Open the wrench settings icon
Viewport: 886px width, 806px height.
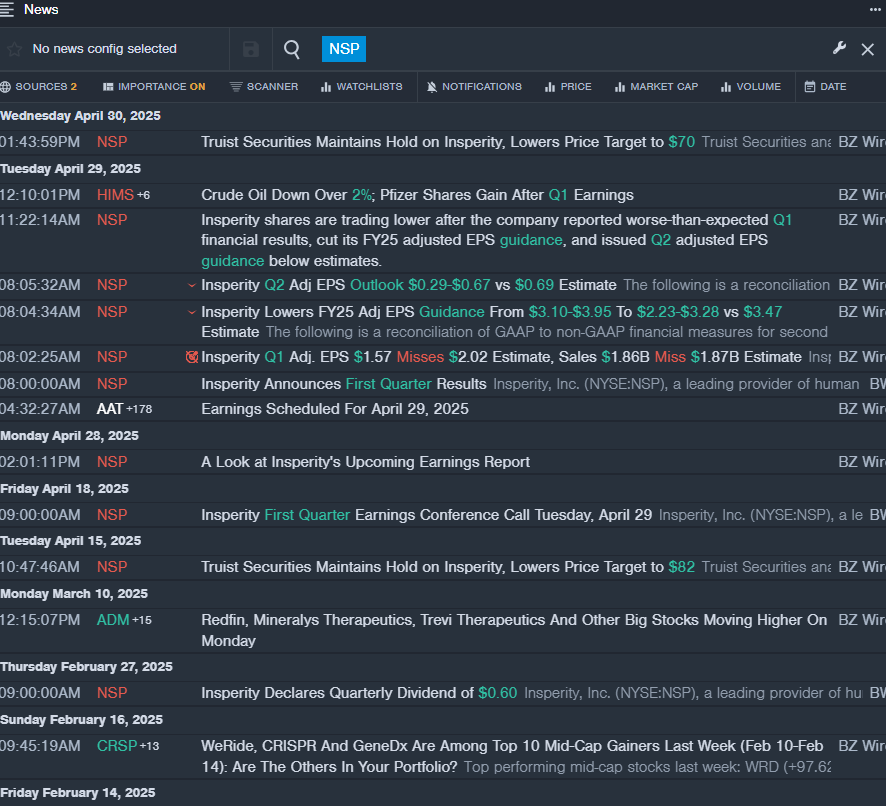click(x=839, y=49)
